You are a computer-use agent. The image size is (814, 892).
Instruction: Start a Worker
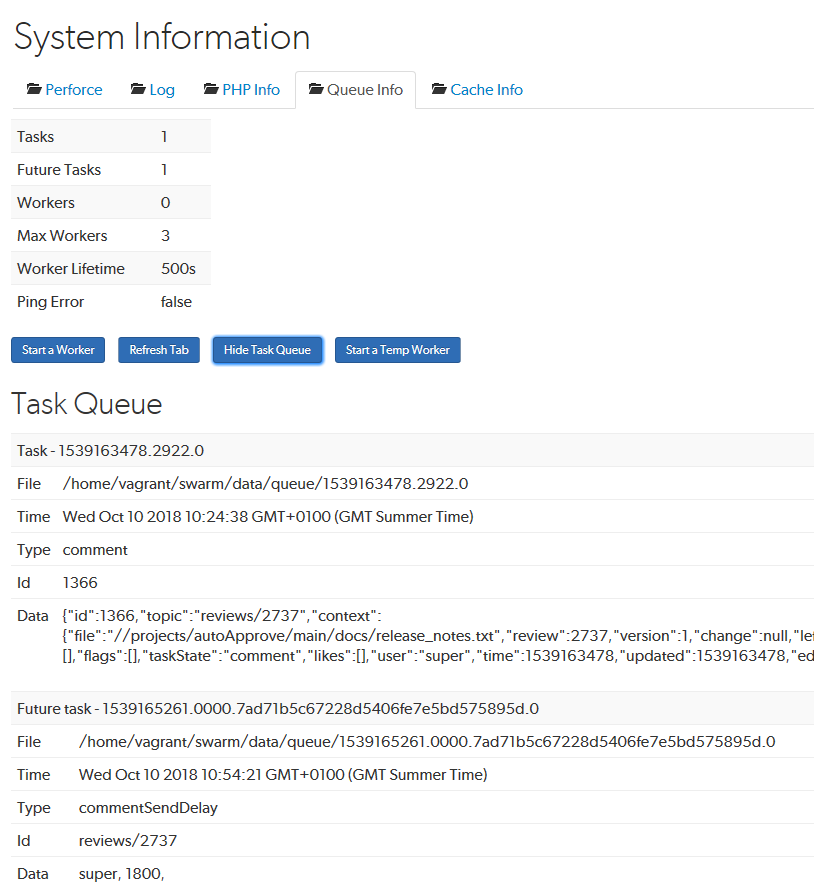(58, 350)
